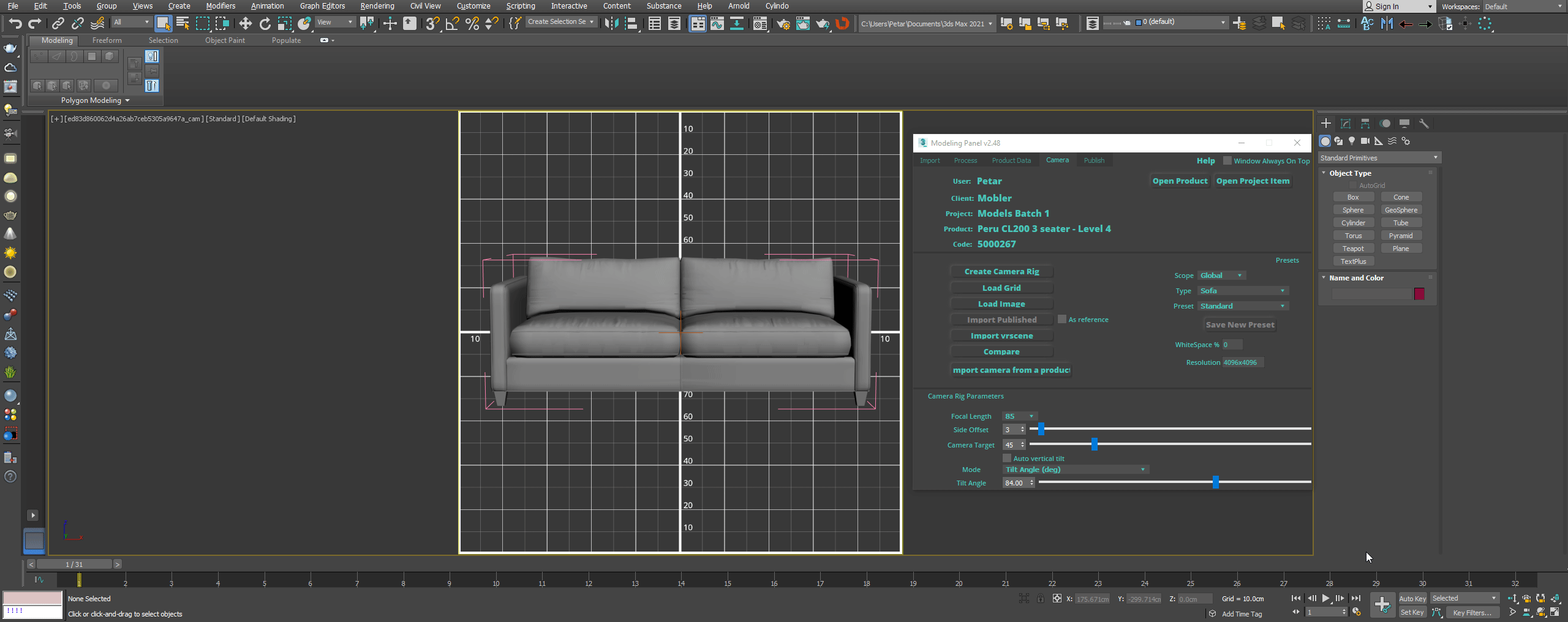Viewport: 1568px width, 622px height.
Task: Select the Rotate transform tool
Action: pos(265,23)
